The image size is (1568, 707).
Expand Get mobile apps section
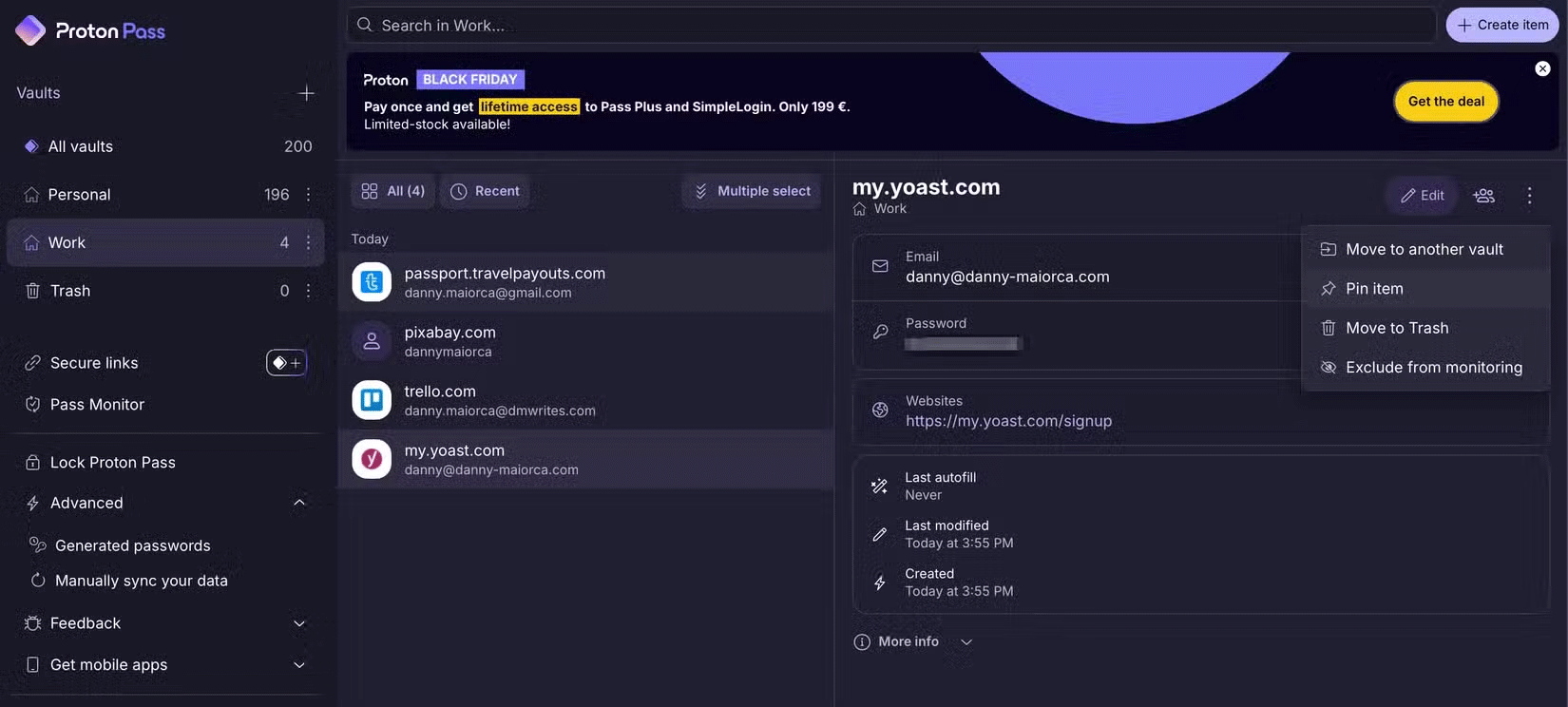click(x=299, y=665)
